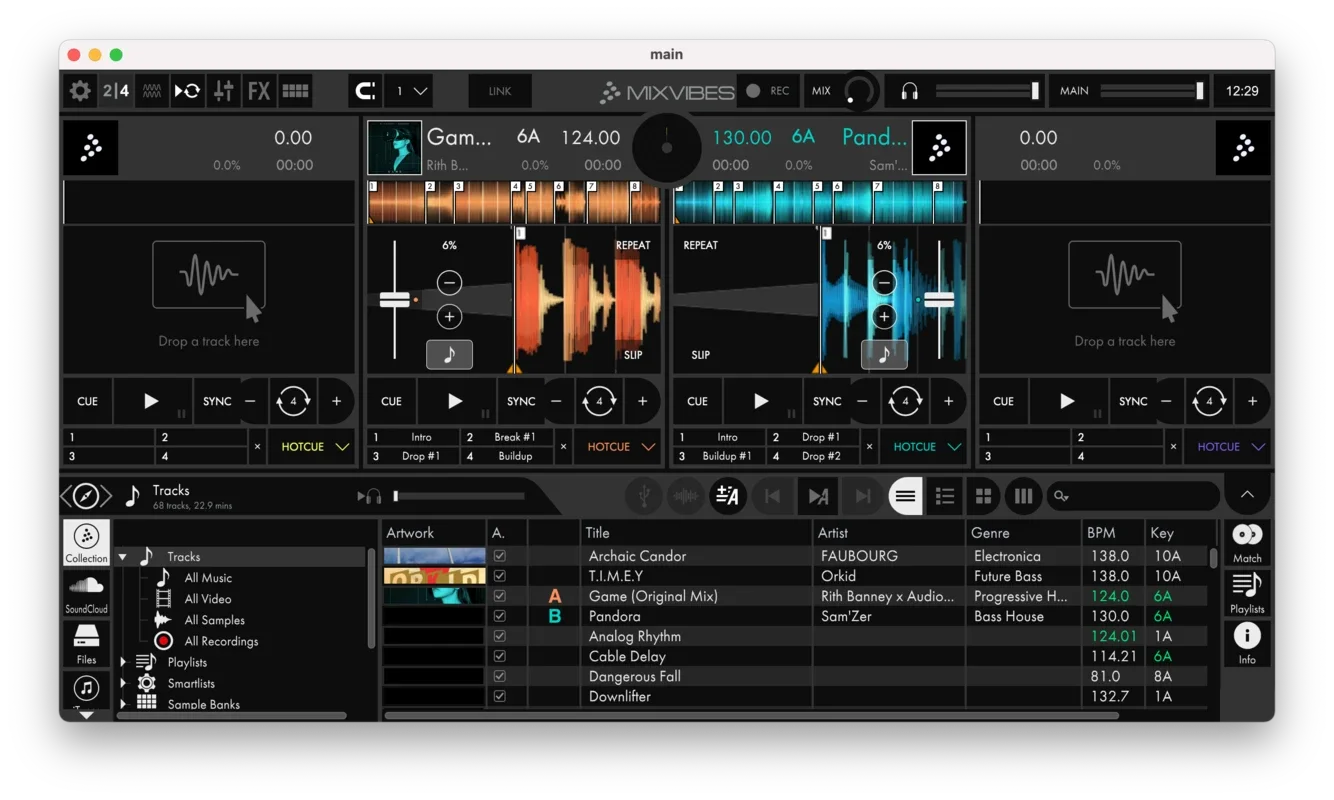Screen dimensions: 1334x800
Task: Open the SoundCloud sidebar tab
Action: pyautogui.click(x=86, y=593)
